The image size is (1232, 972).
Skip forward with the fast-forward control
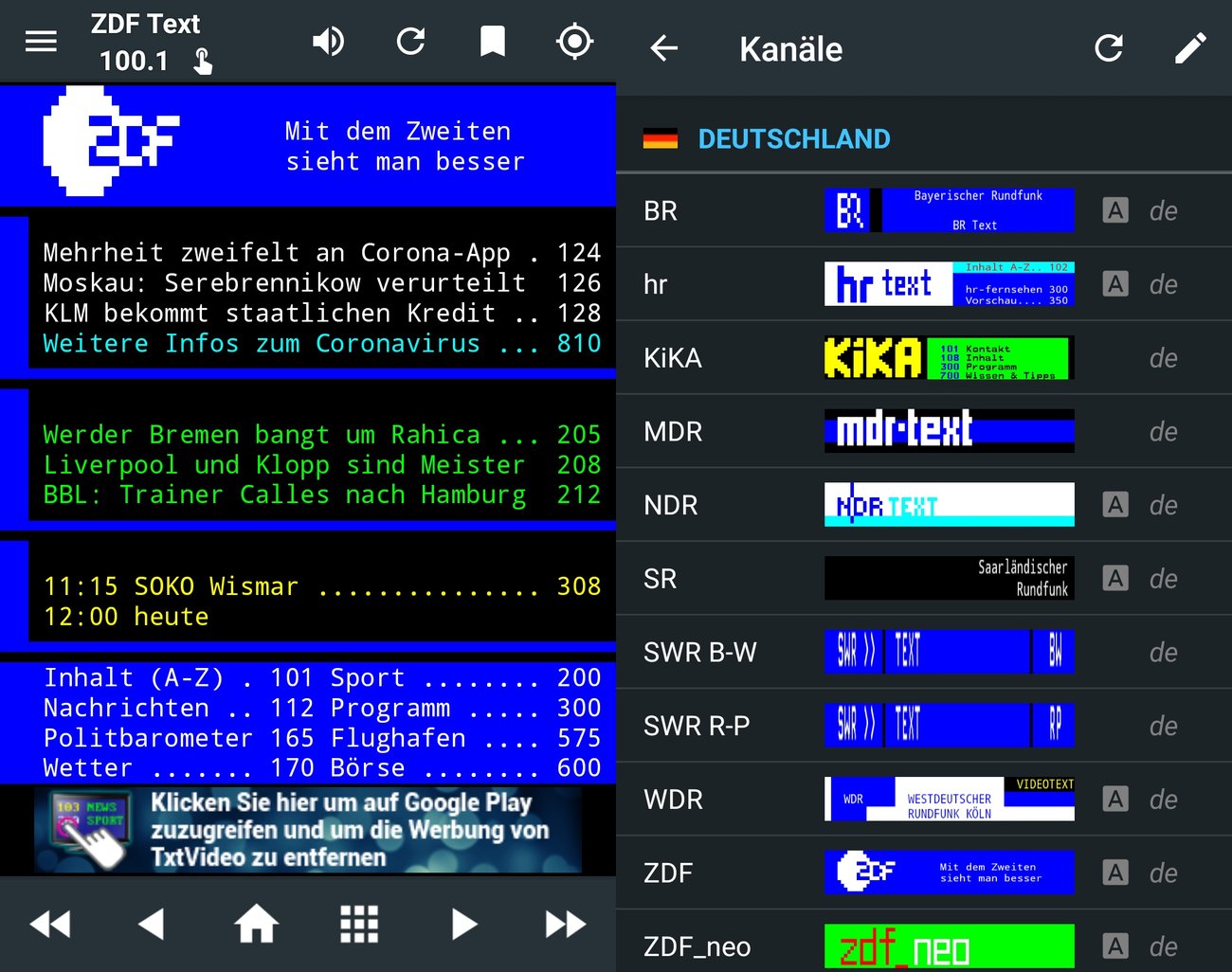pyautogui.click(x=565, y=924)
